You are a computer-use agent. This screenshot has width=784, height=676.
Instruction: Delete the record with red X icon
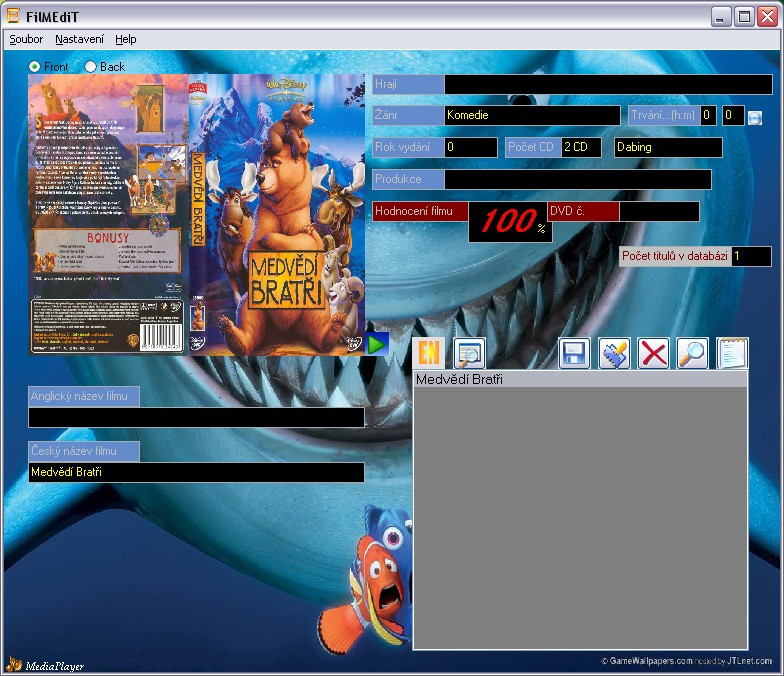click(x=654, y=354)
